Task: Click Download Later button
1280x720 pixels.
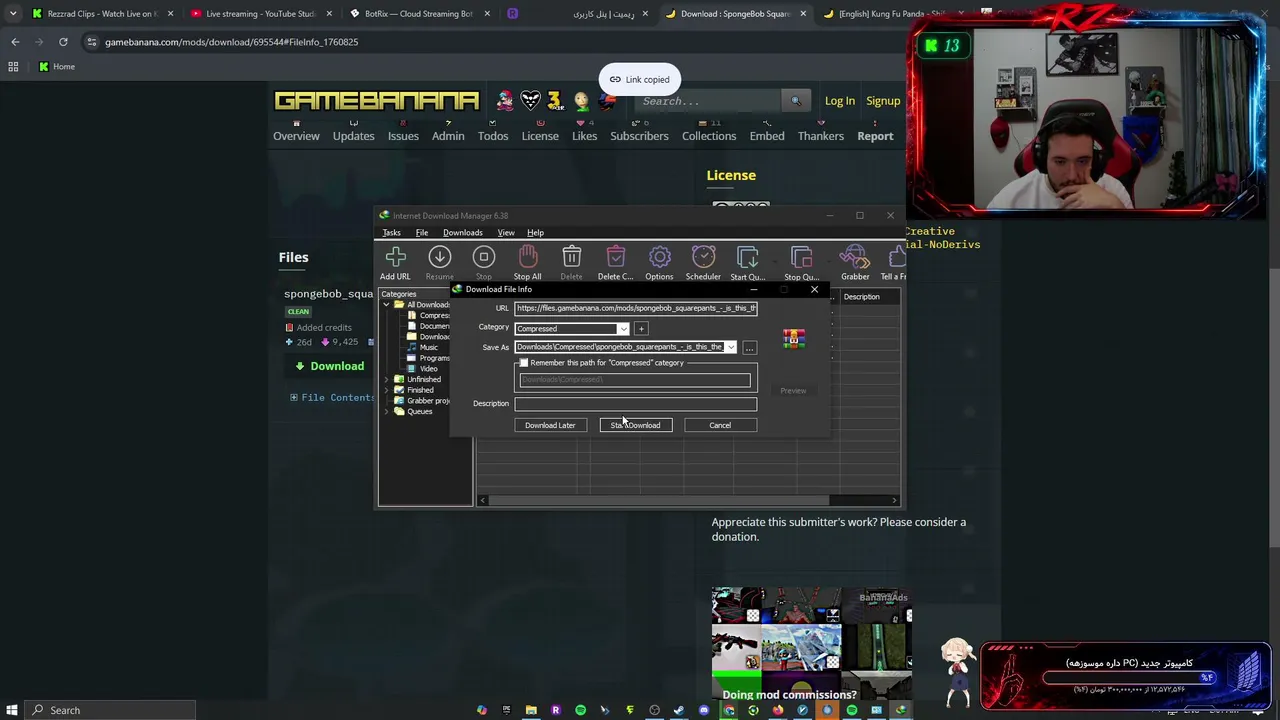Action: coord(550,425)
